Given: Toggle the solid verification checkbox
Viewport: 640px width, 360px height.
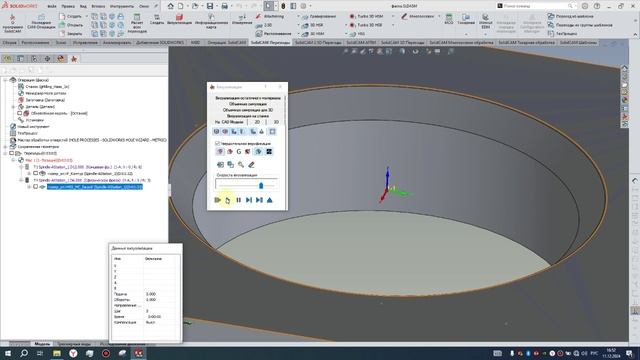Looking at the screenshot, I should click(x=217, y=143).
